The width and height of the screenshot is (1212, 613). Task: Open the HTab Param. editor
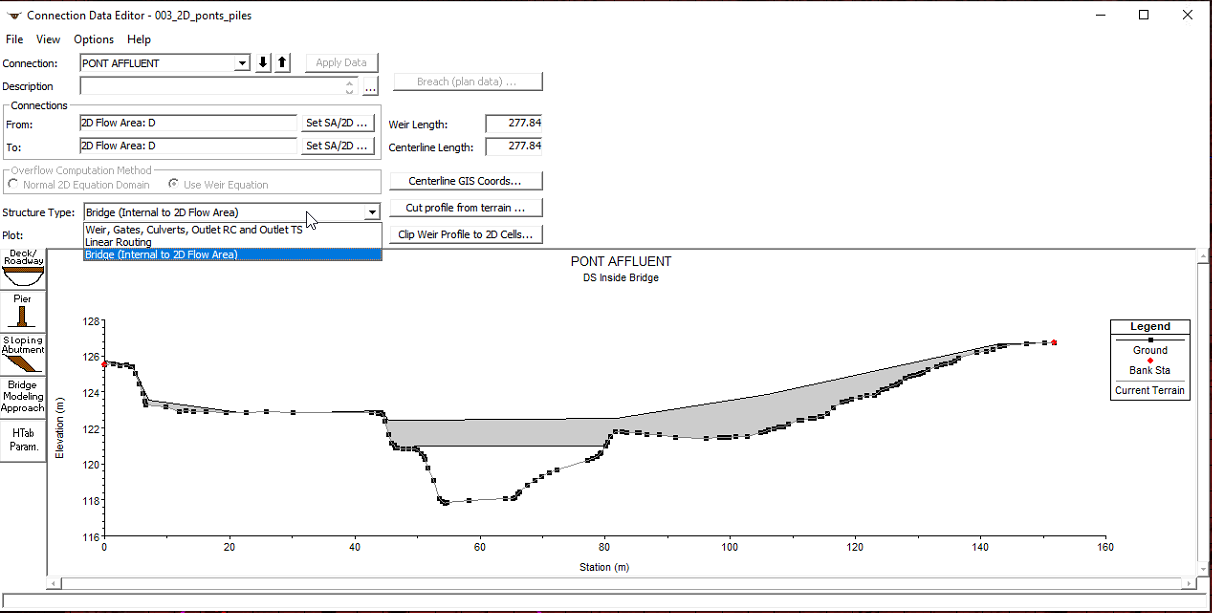pyautogui.click(x=22, y=440)
